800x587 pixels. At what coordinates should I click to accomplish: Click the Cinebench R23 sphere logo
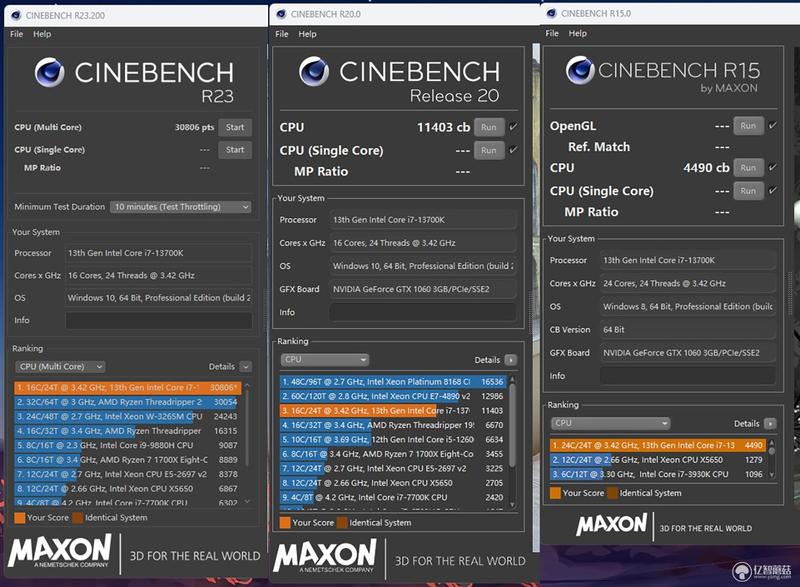(49, 72)
